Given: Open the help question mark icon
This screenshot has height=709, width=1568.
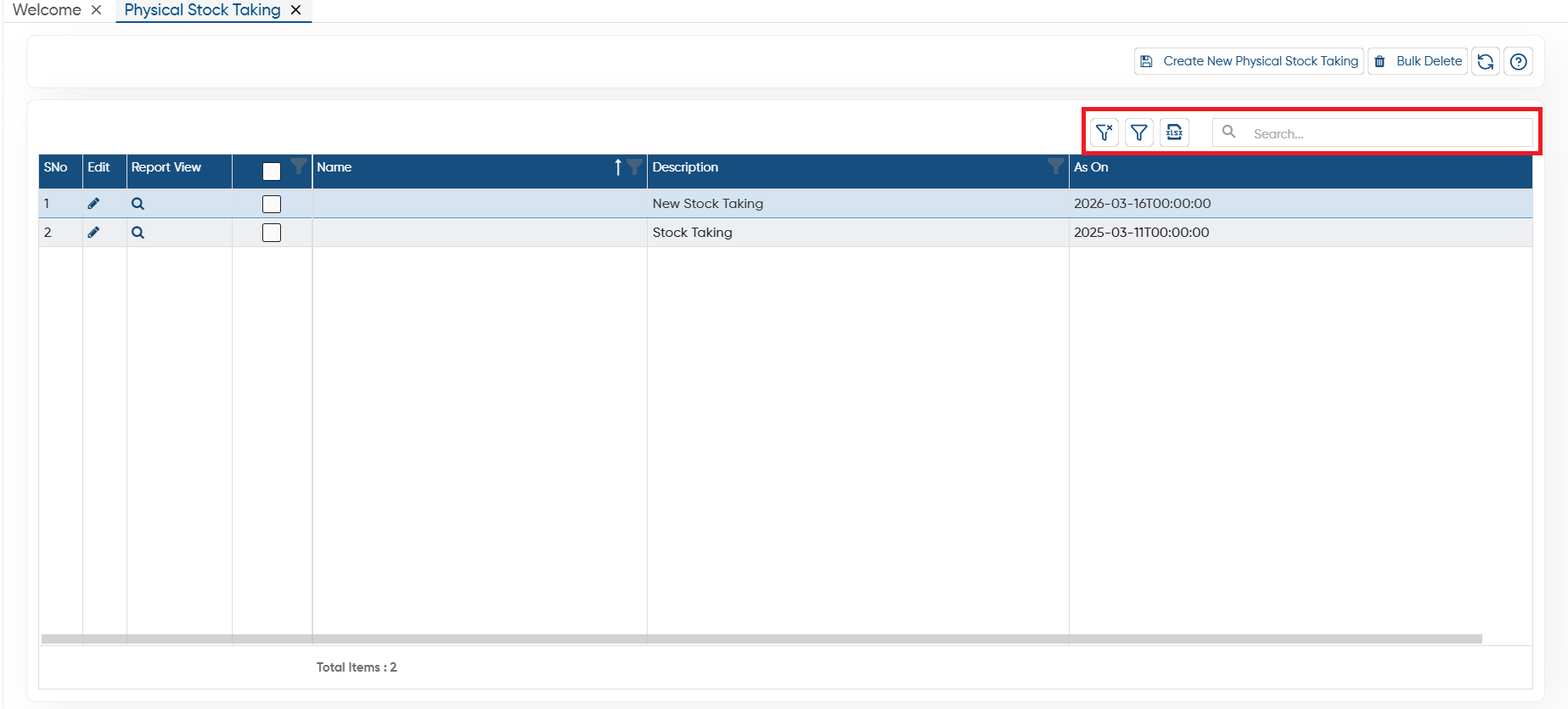Looking at the screenshot, I should [x=1518, y=61].
